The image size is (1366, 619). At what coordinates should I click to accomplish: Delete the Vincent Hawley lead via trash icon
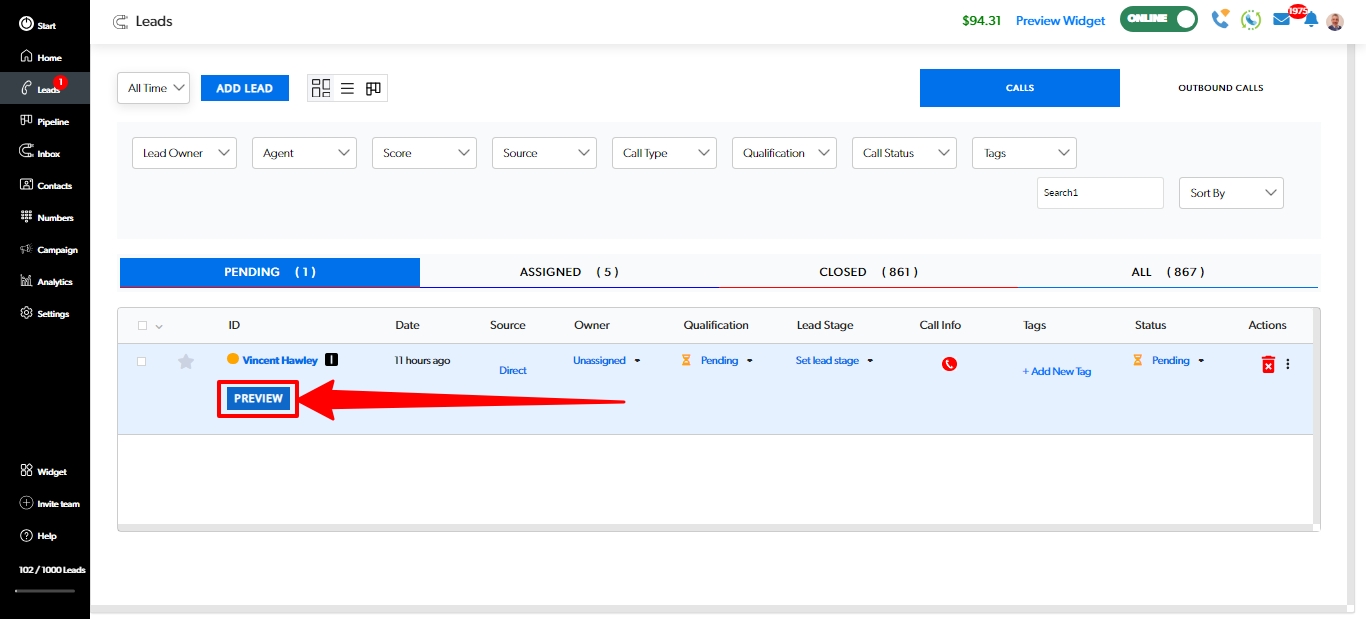(x=1267, y=364)
